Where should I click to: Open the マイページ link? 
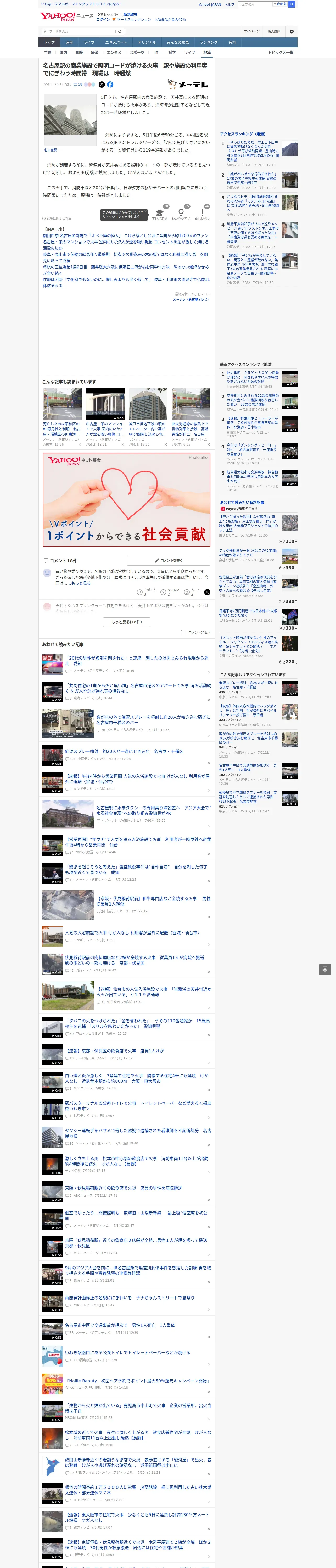tap(251, 32)
